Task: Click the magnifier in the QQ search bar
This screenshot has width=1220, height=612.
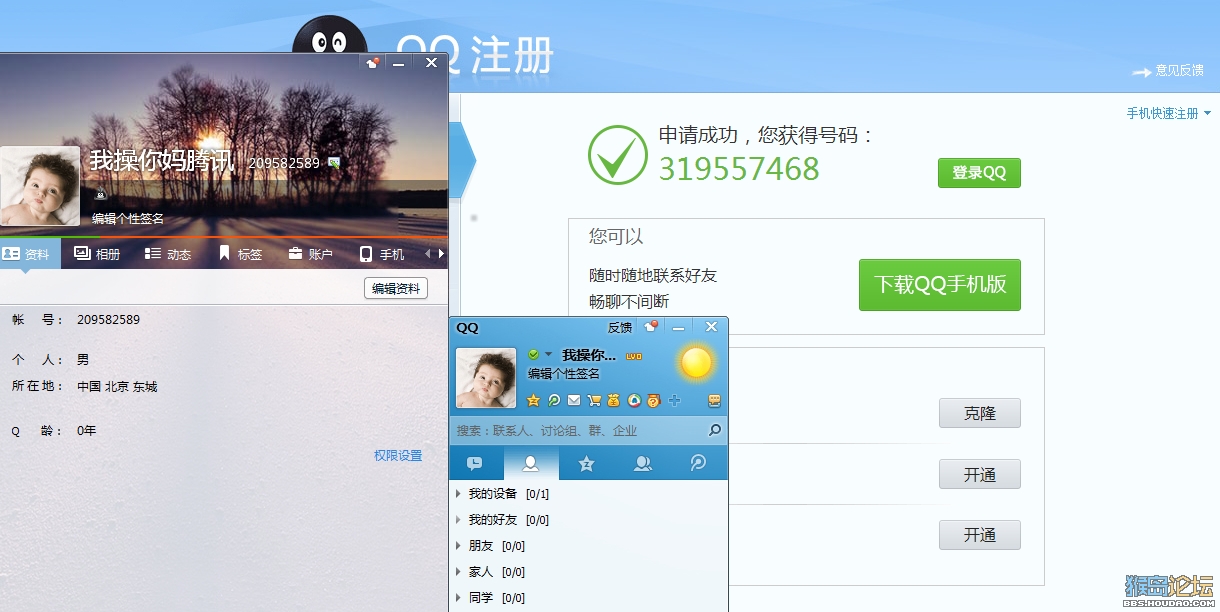Action: [x=714, y=430]
